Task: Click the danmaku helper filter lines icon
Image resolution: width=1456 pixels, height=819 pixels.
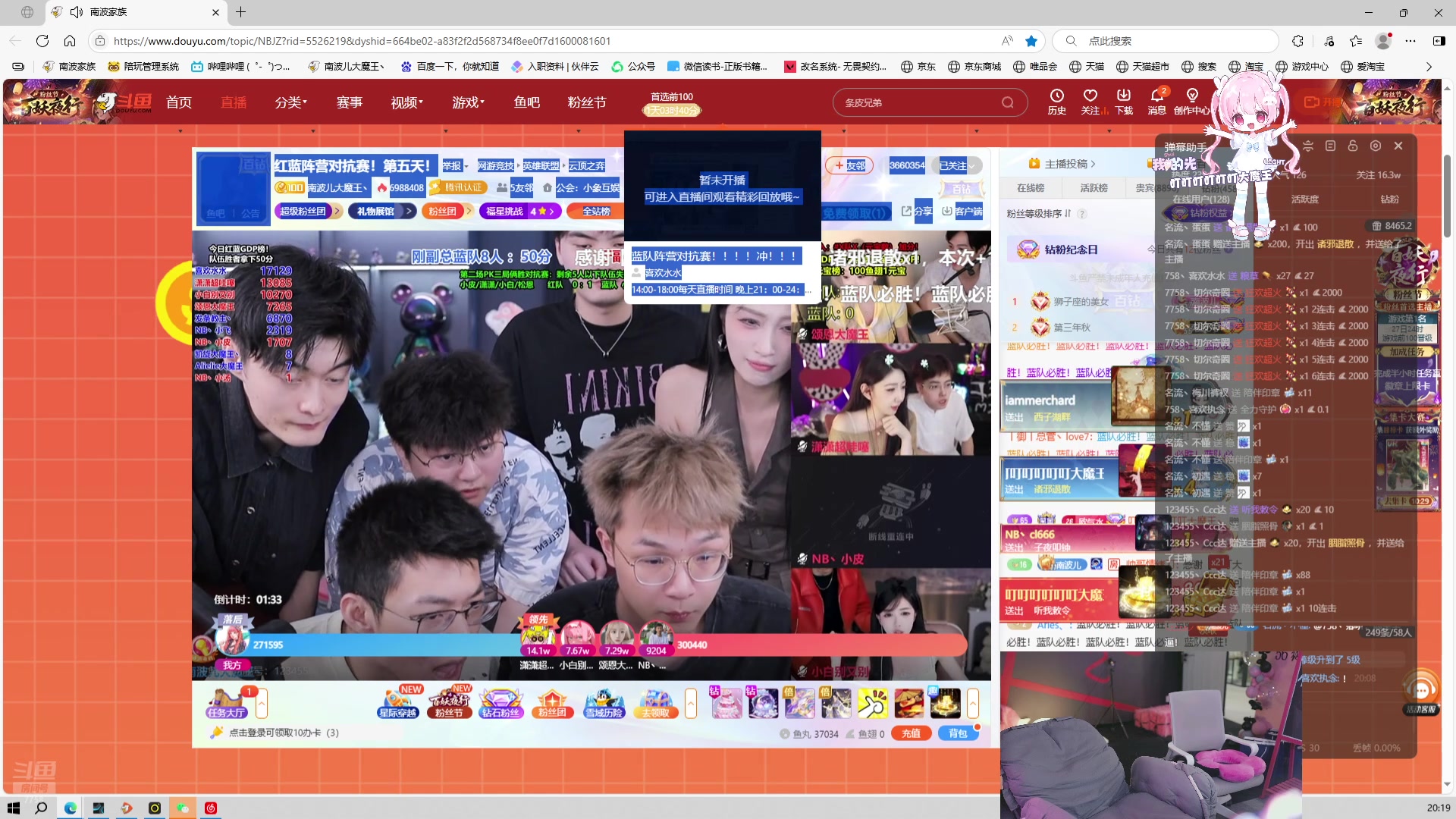Action: tap(1307, 146)
